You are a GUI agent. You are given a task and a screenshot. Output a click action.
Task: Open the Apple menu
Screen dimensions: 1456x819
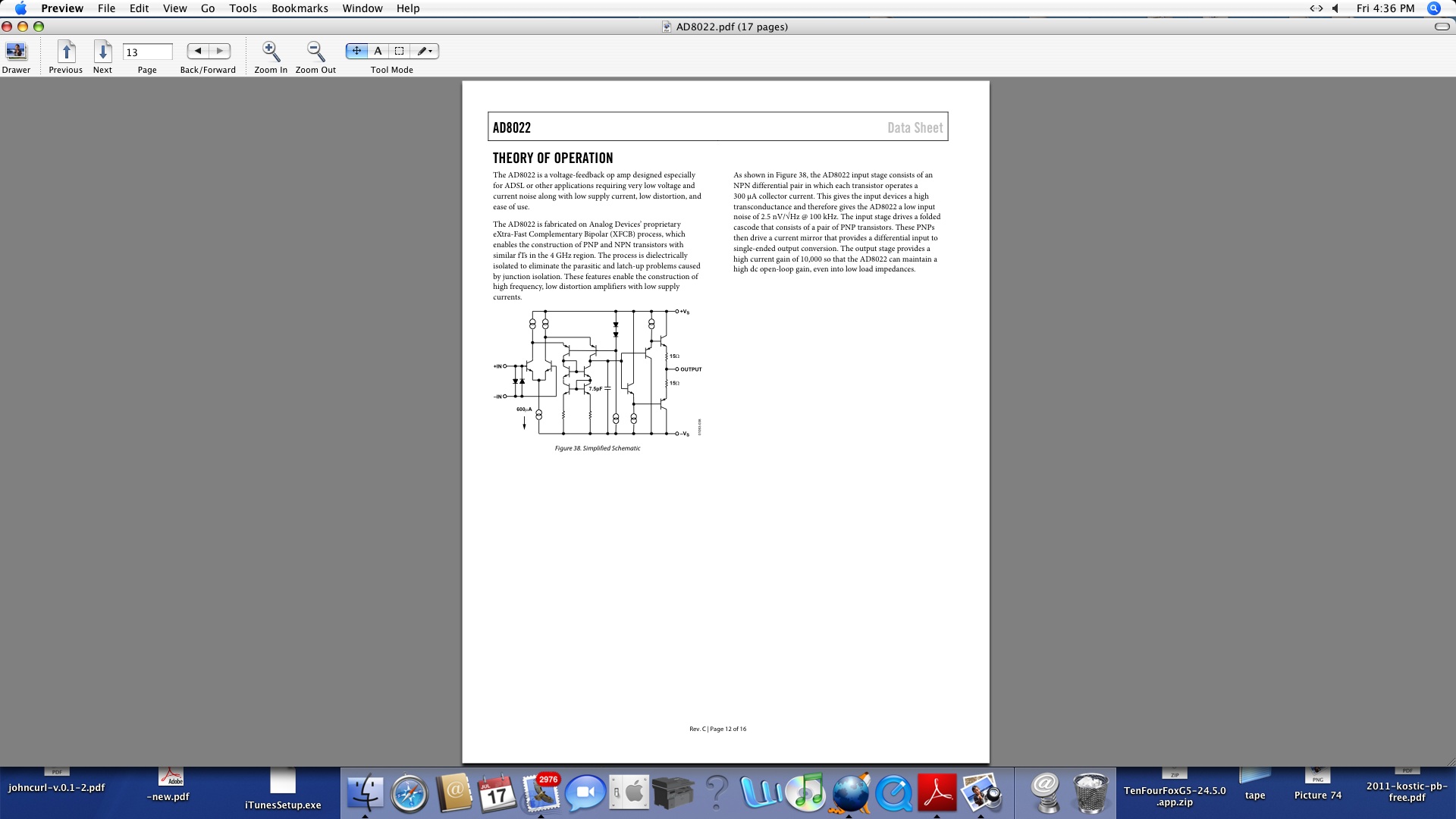click(x=20, y=8)
